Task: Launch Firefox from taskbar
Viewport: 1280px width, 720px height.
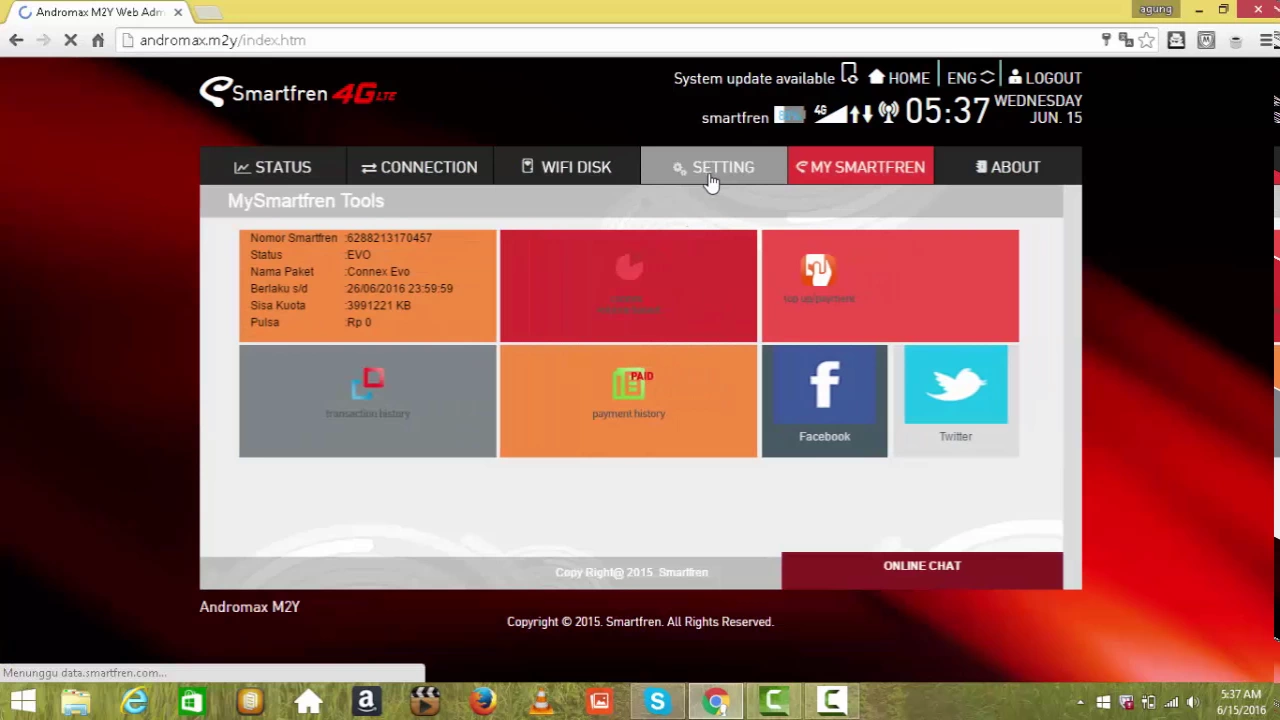Action: [x=483, y=702]
